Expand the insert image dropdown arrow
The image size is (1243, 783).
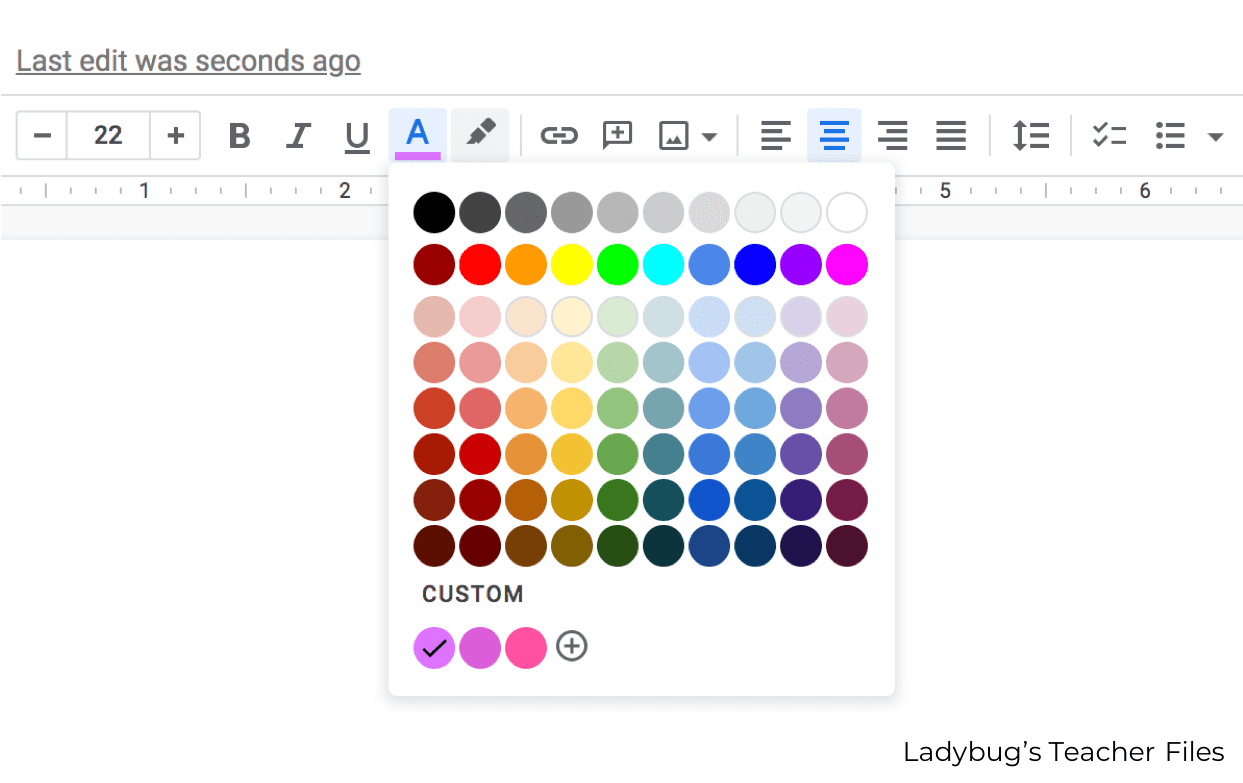709,136
